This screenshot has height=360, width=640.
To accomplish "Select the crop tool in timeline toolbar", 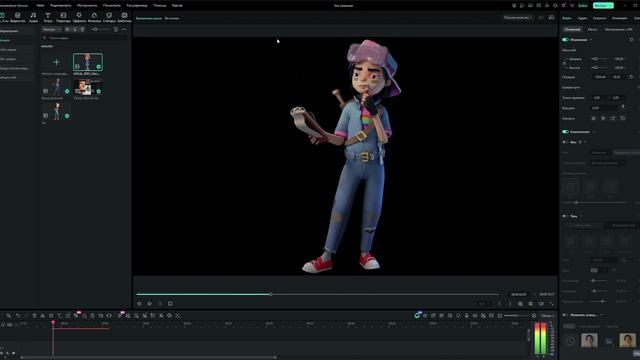I will (51, 316).
